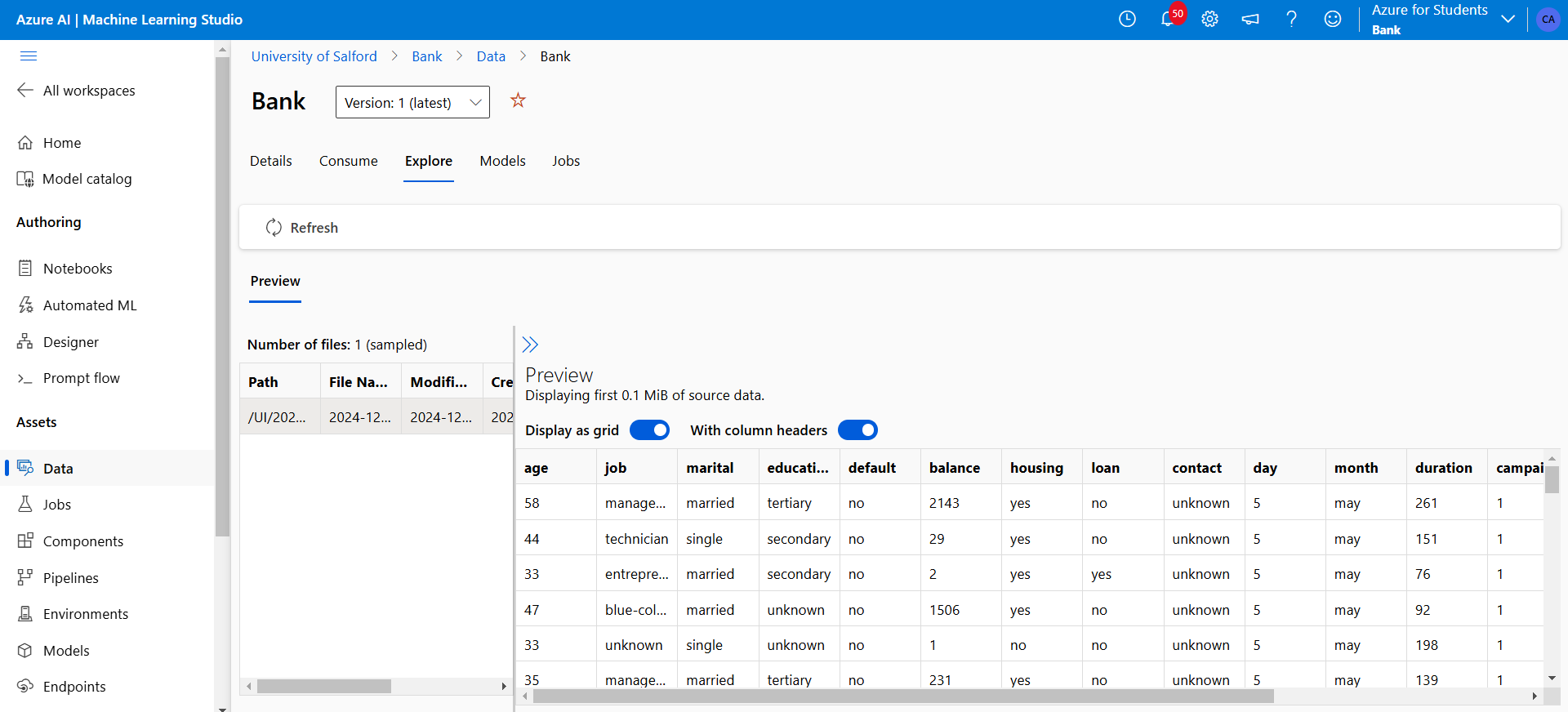Expand file list with double chevron
This screenshot has height=712, width=1568.
(530, 345)
